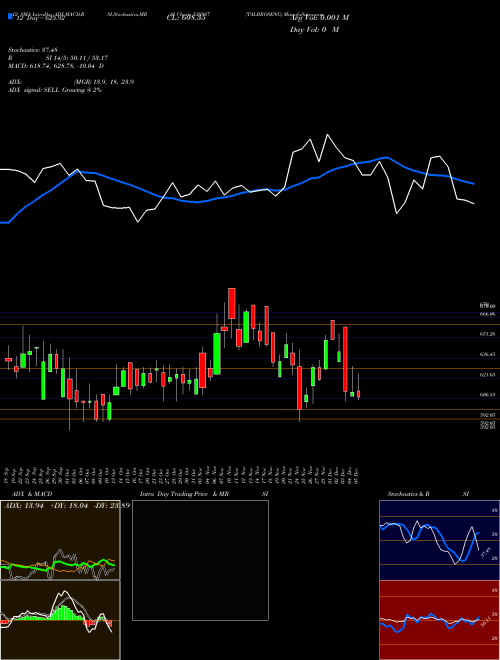
Task: Click the 'Avg Vol: 0.001 M' label
Action: tap(319, 18)
